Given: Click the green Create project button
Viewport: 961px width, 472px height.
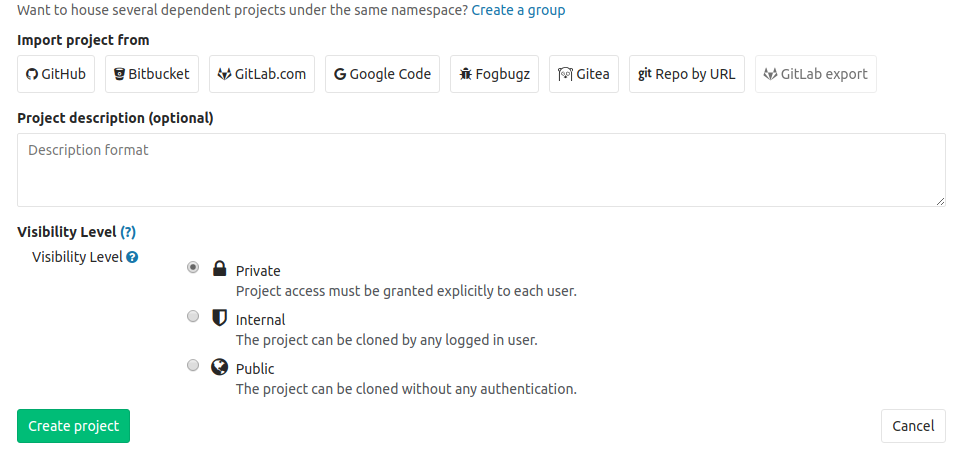Looking at the screenshot, I should click(x=74, y=426).
